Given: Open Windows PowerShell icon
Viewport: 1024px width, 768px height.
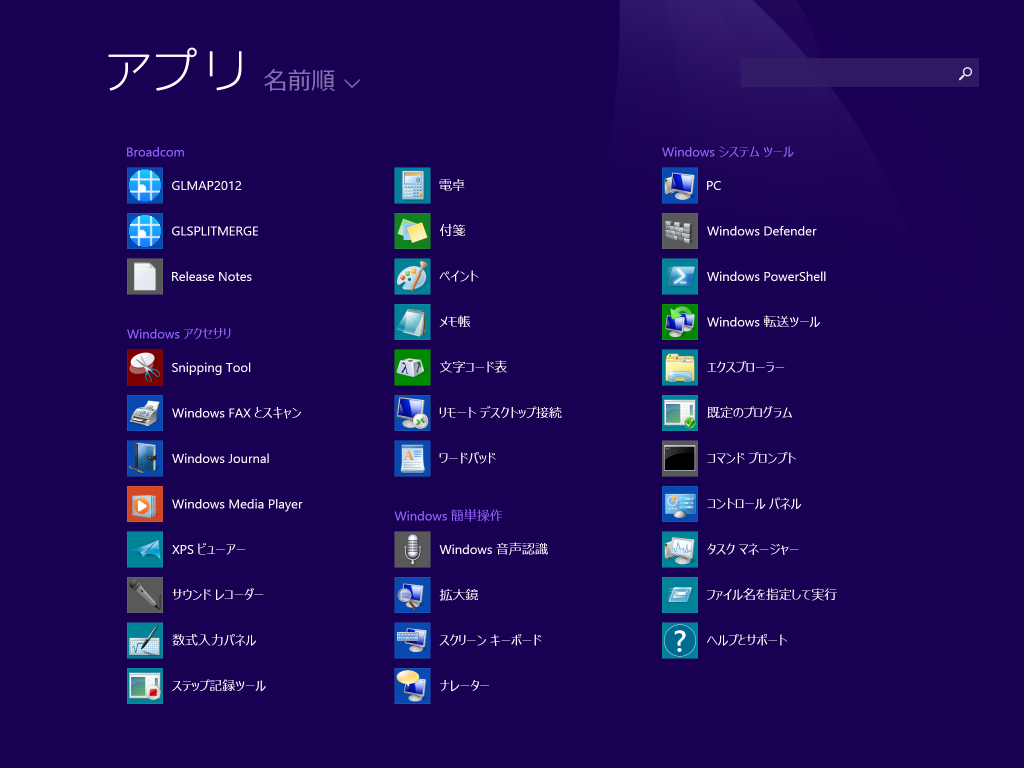Looking at the screenshot, I should [680, 276].
